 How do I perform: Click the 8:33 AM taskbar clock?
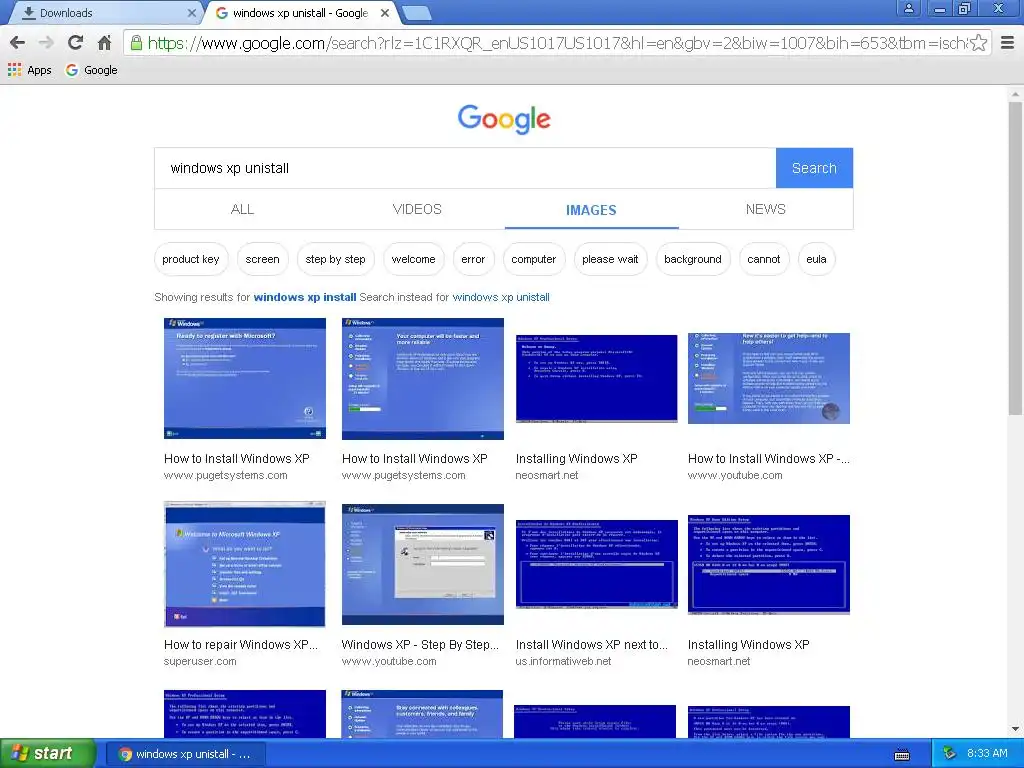pos(987,754)
